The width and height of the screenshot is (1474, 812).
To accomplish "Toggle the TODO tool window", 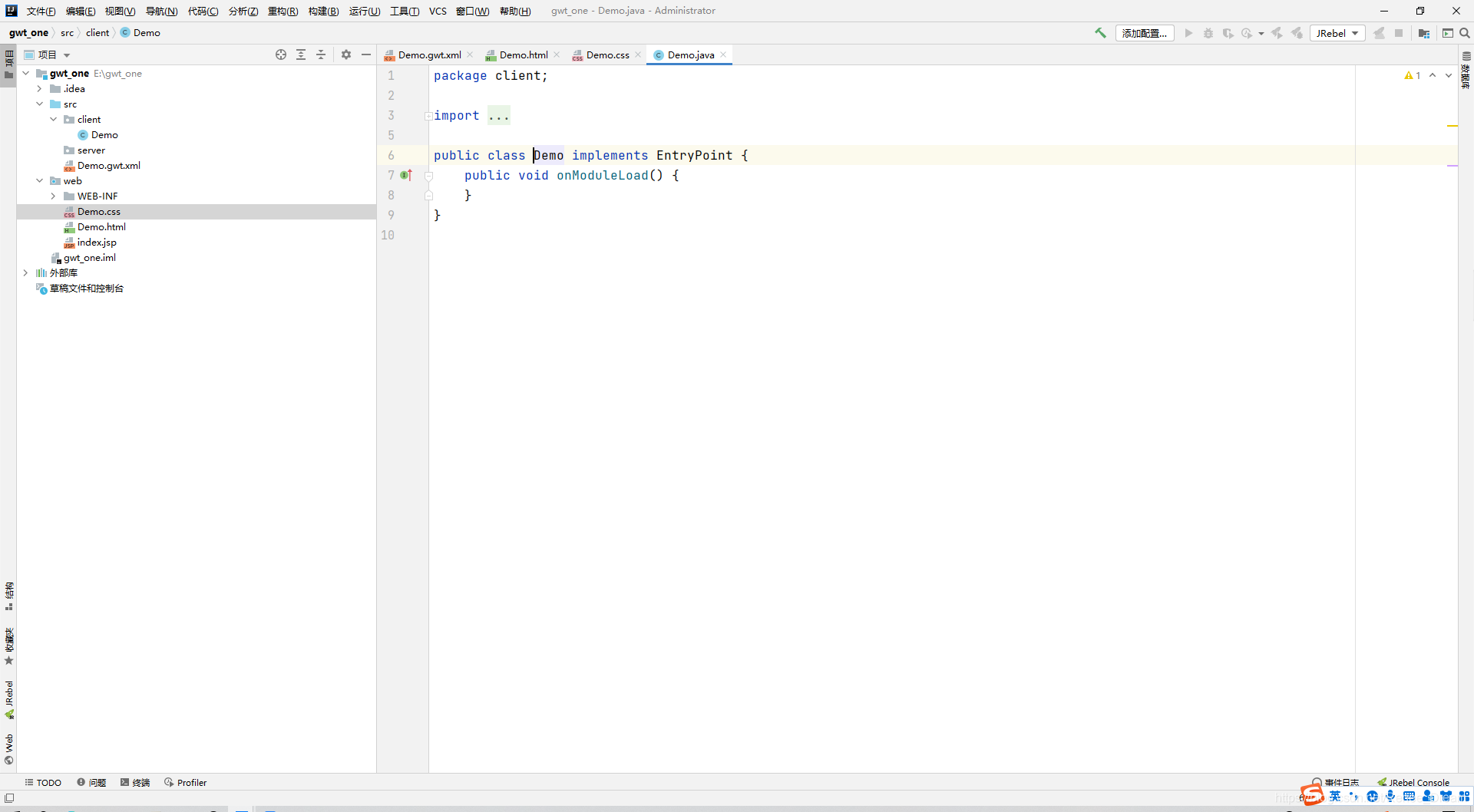I will pyautogui.click(x=43, y=783).
